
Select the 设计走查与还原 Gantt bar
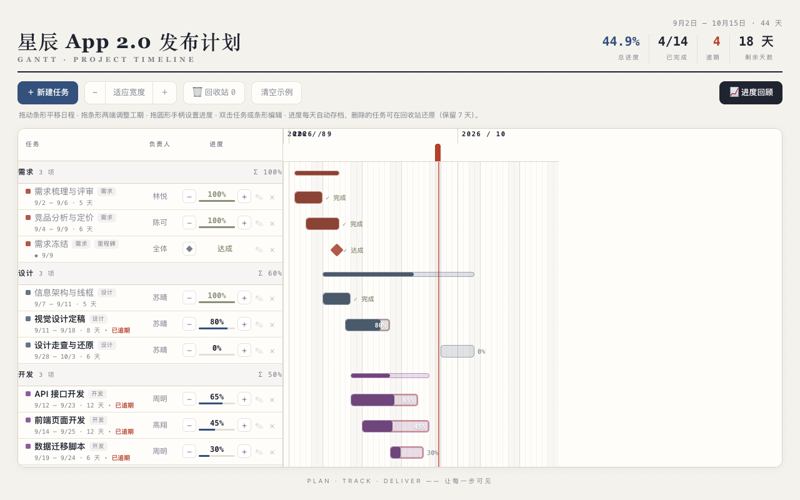pyautogui.click(x=457, y=351)
